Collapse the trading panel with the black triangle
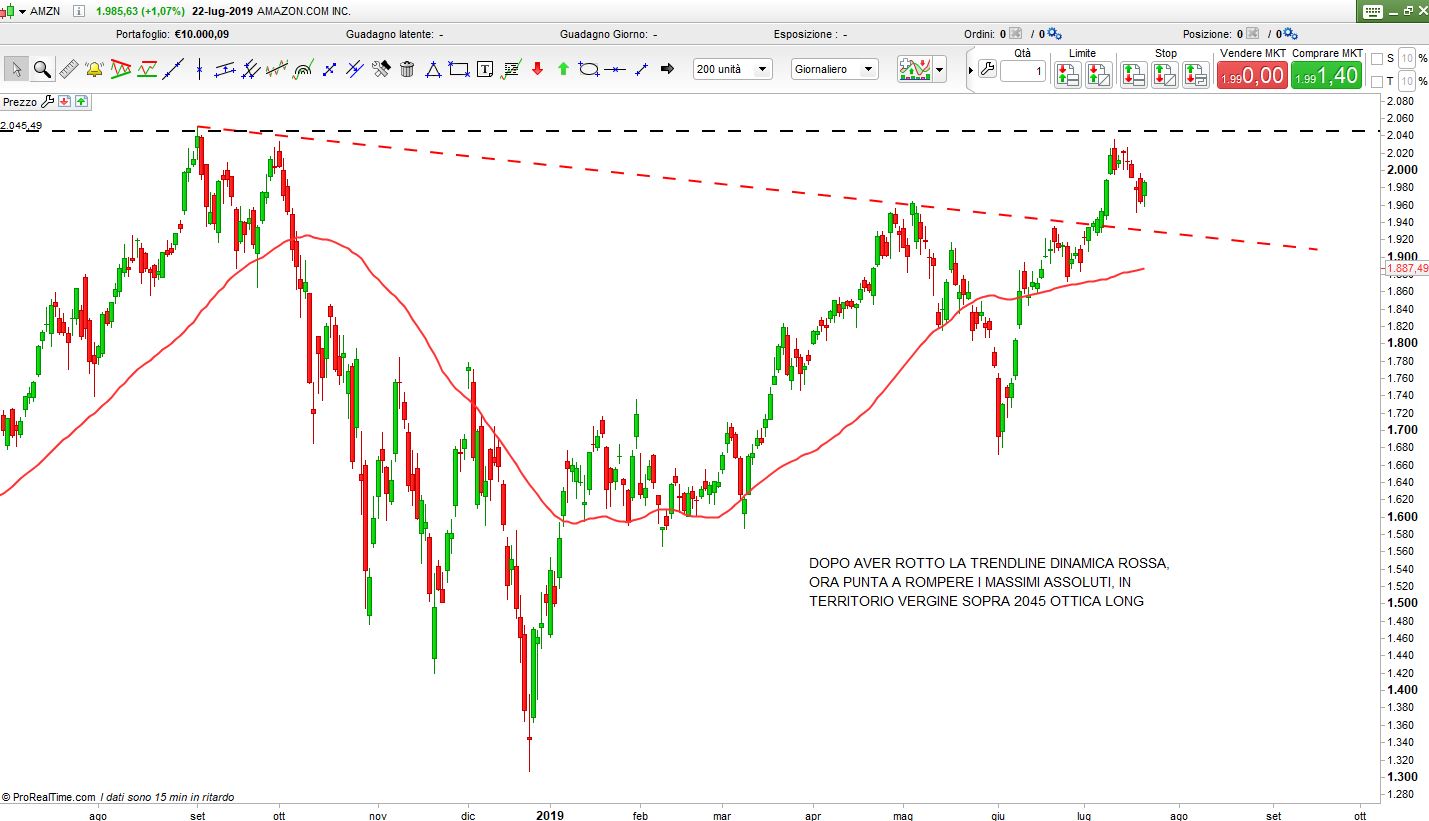Image resolution: width=1429 pixels, height=821 pixels. point(970,70)
